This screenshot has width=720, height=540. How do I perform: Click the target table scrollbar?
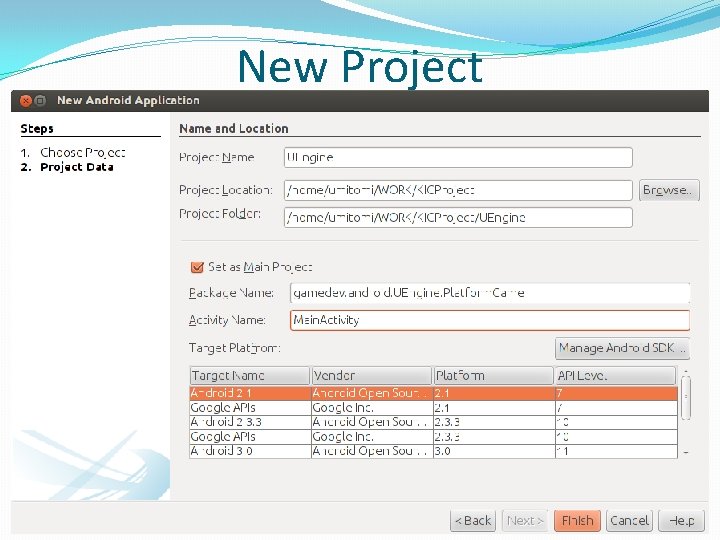coord(686,398)
